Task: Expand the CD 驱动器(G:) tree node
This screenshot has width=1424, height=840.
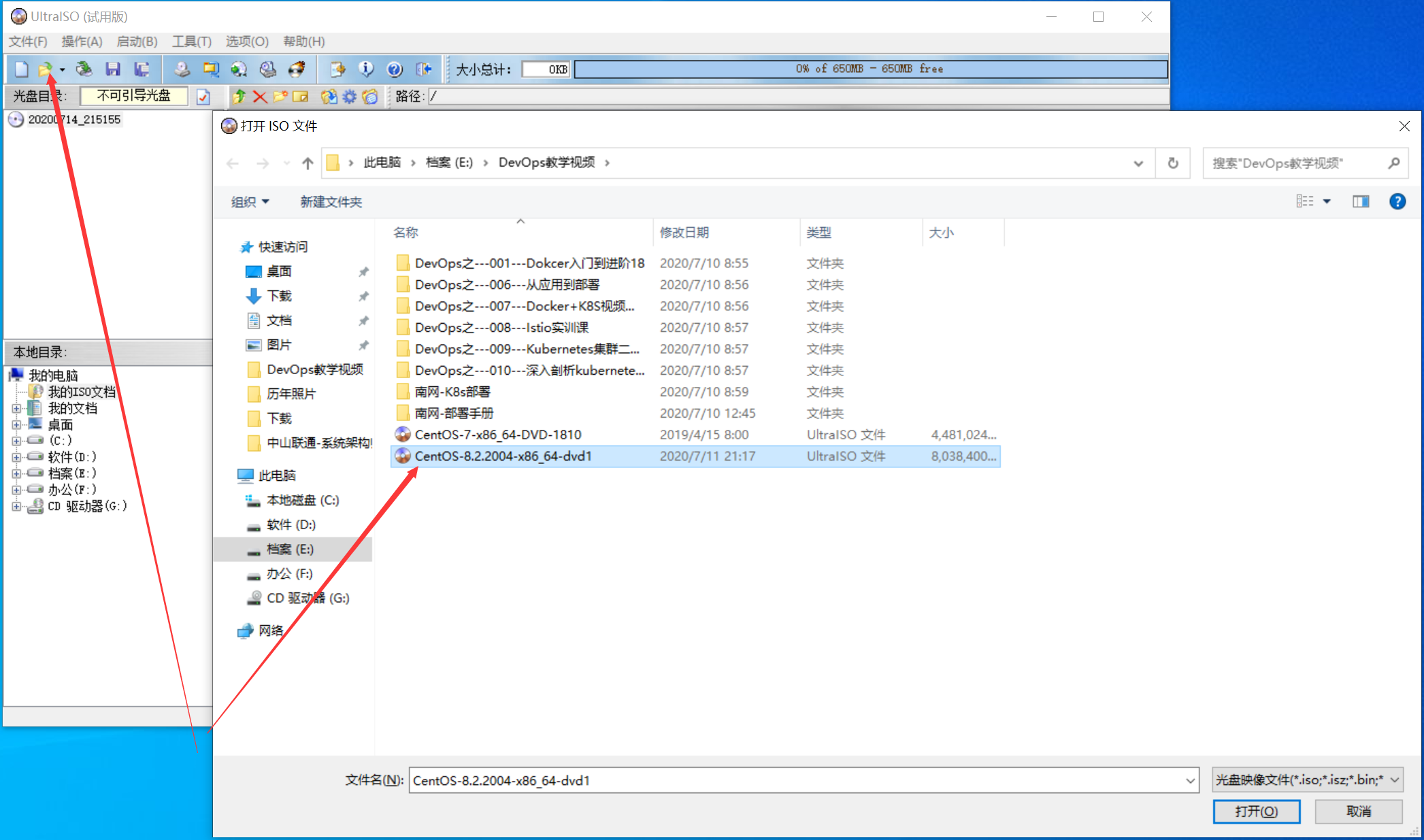Action: click(x=16, y=506)
